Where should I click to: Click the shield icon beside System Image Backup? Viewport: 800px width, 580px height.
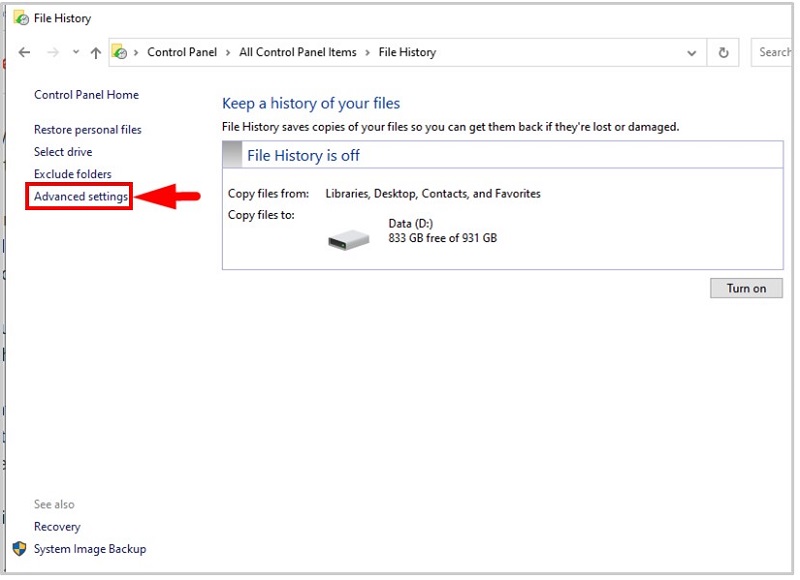[20, 548]
